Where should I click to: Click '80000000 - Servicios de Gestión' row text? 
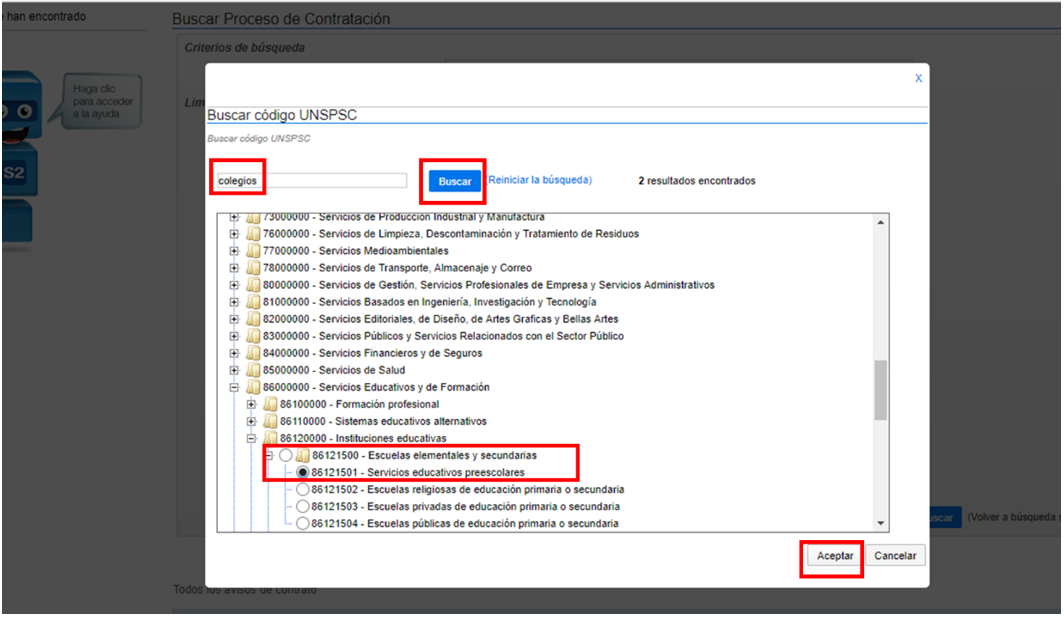489,285
